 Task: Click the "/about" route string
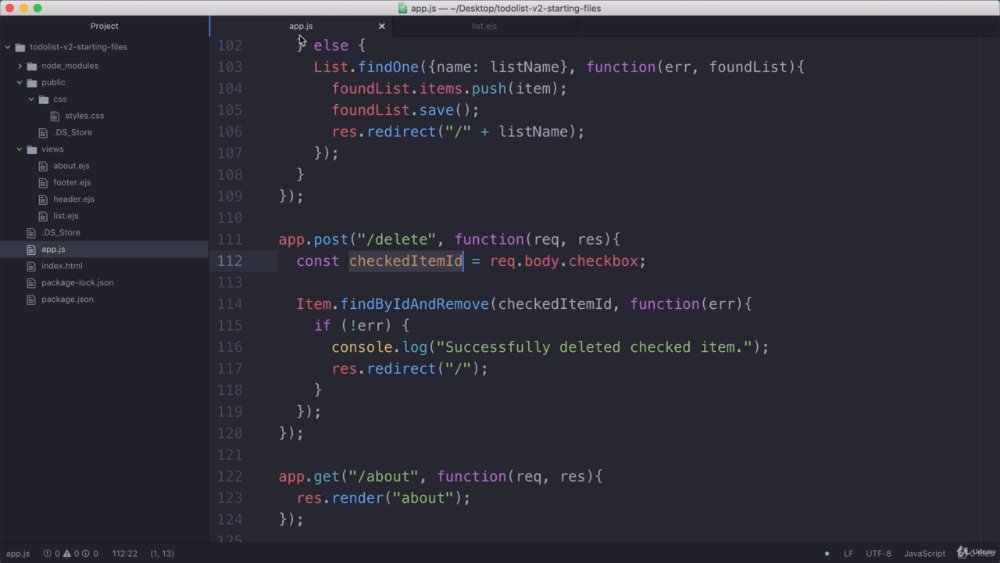383,476
